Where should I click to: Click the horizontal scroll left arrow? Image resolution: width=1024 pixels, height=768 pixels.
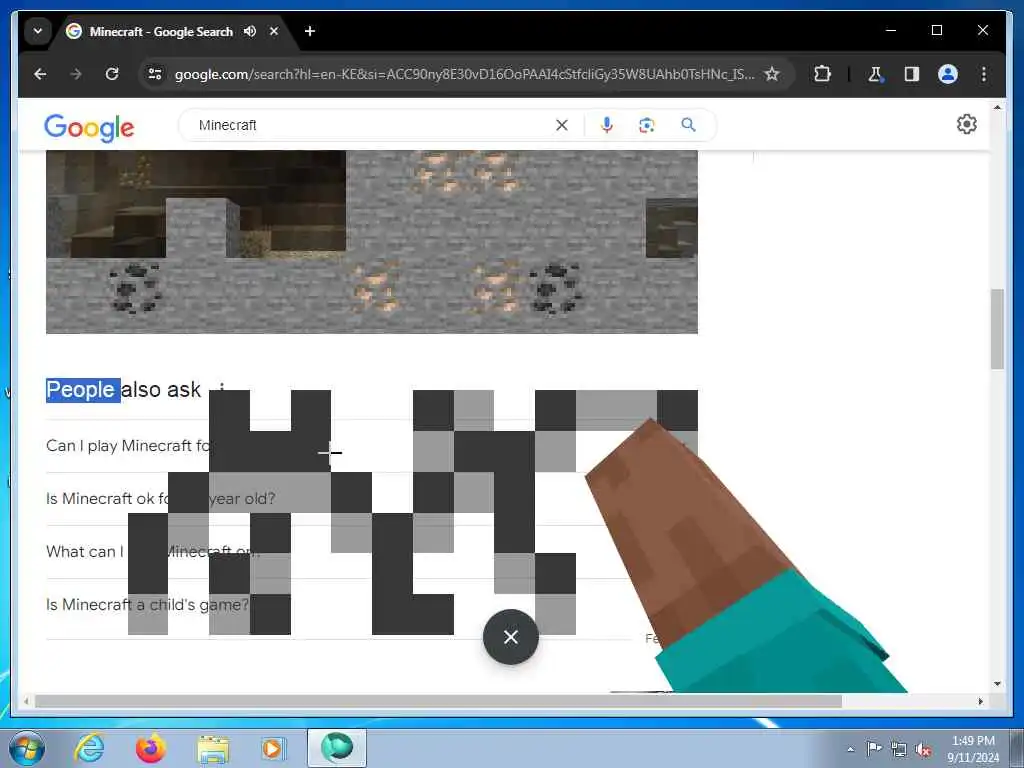[26, 701]
